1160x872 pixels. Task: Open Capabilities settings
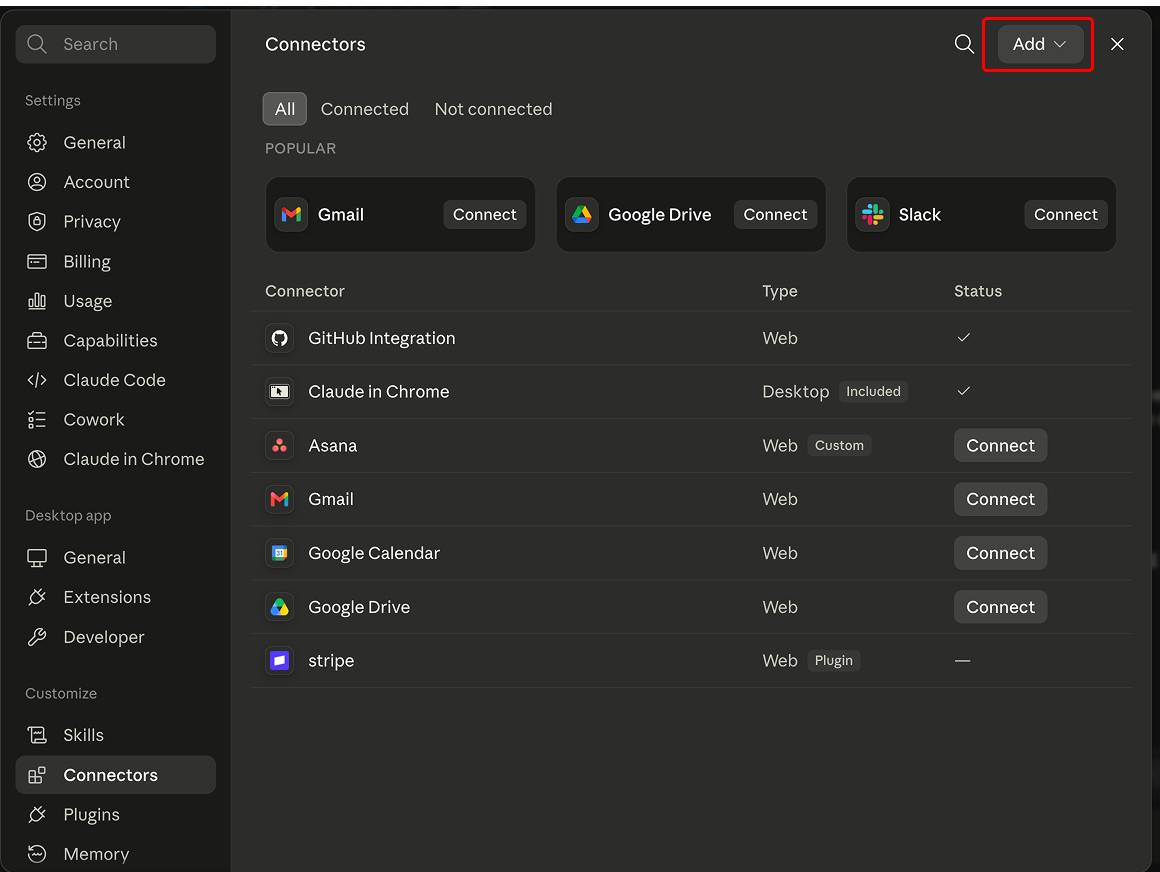[x=115, y=340]
